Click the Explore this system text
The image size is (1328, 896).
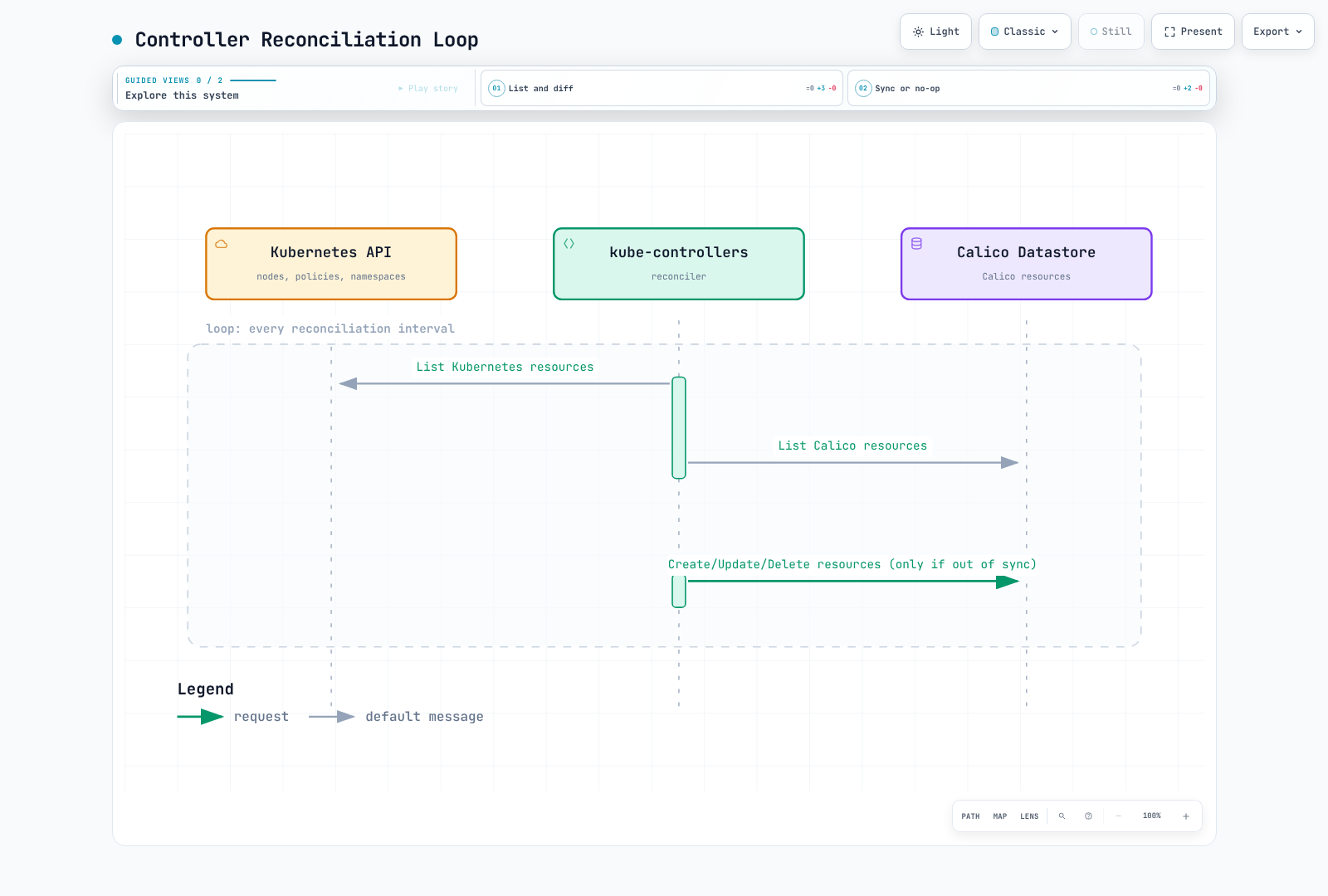tap(182, 95)
